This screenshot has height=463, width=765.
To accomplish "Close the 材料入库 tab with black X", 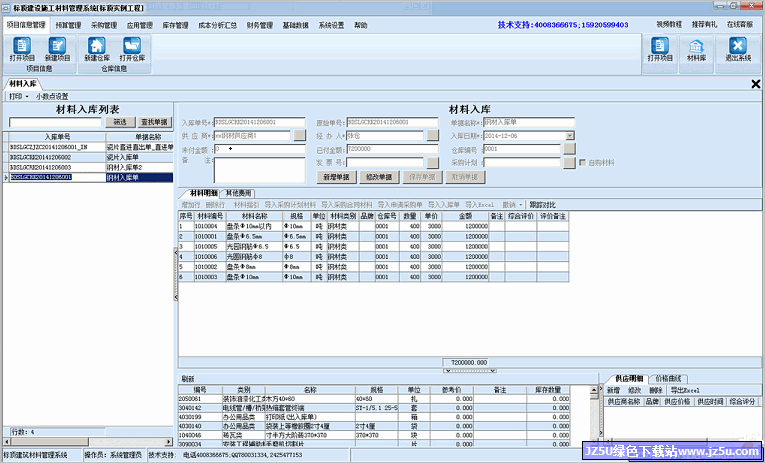I will coord(756,84).
